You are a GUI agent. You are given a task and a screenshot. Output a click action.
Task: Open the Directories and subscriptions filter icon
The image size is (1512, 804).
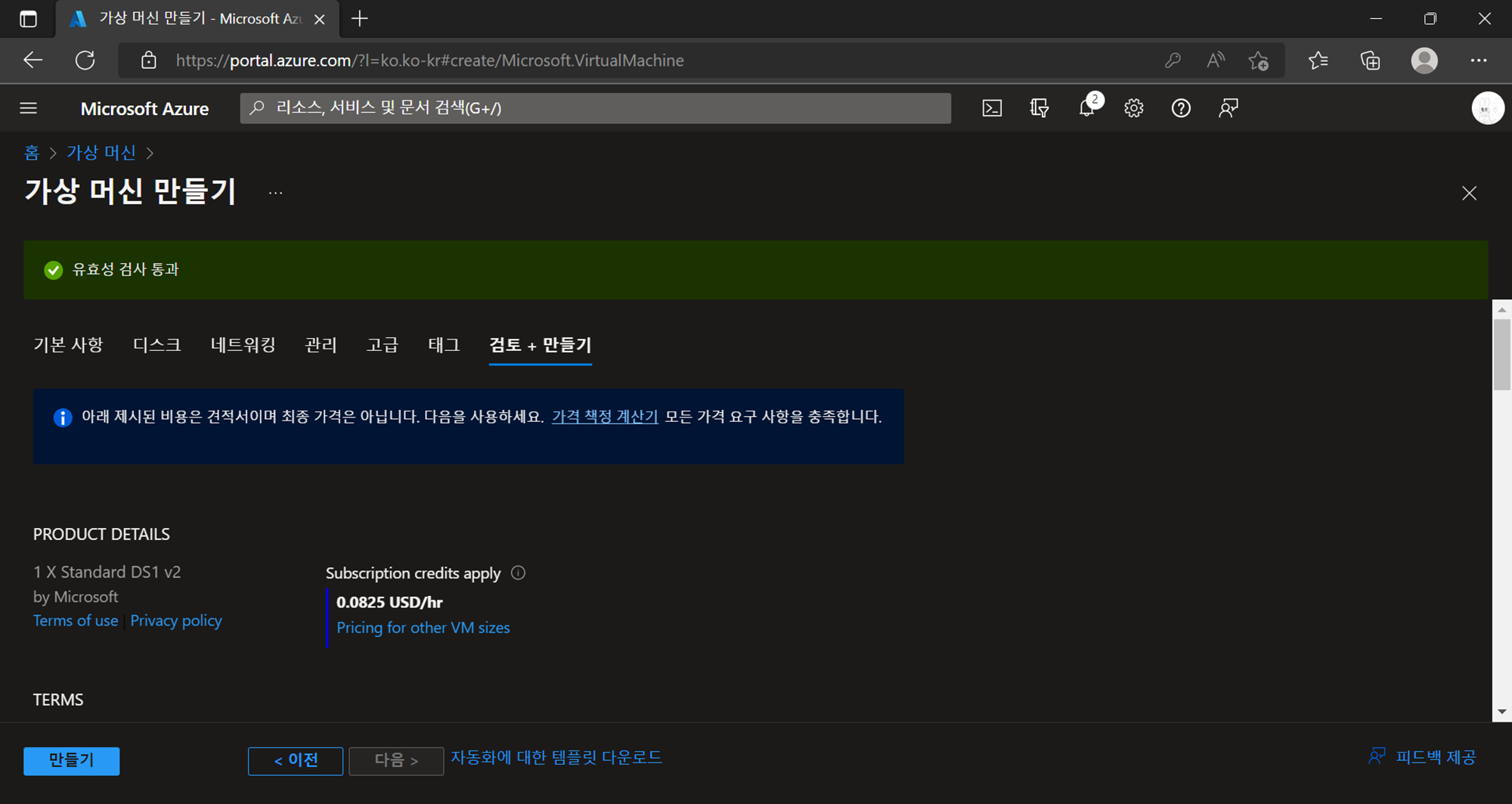pos(1039,108)
